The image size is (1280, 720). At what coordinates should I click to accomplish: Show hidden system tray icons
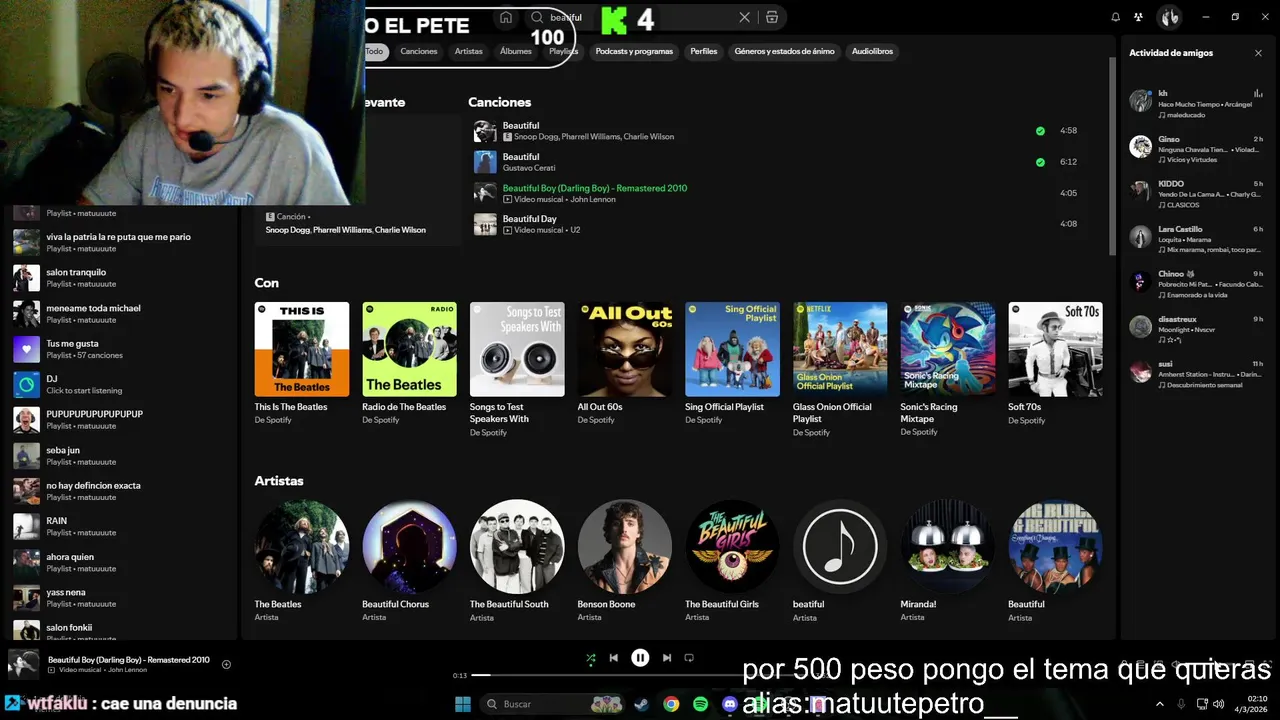click(x=1160, y=704)
